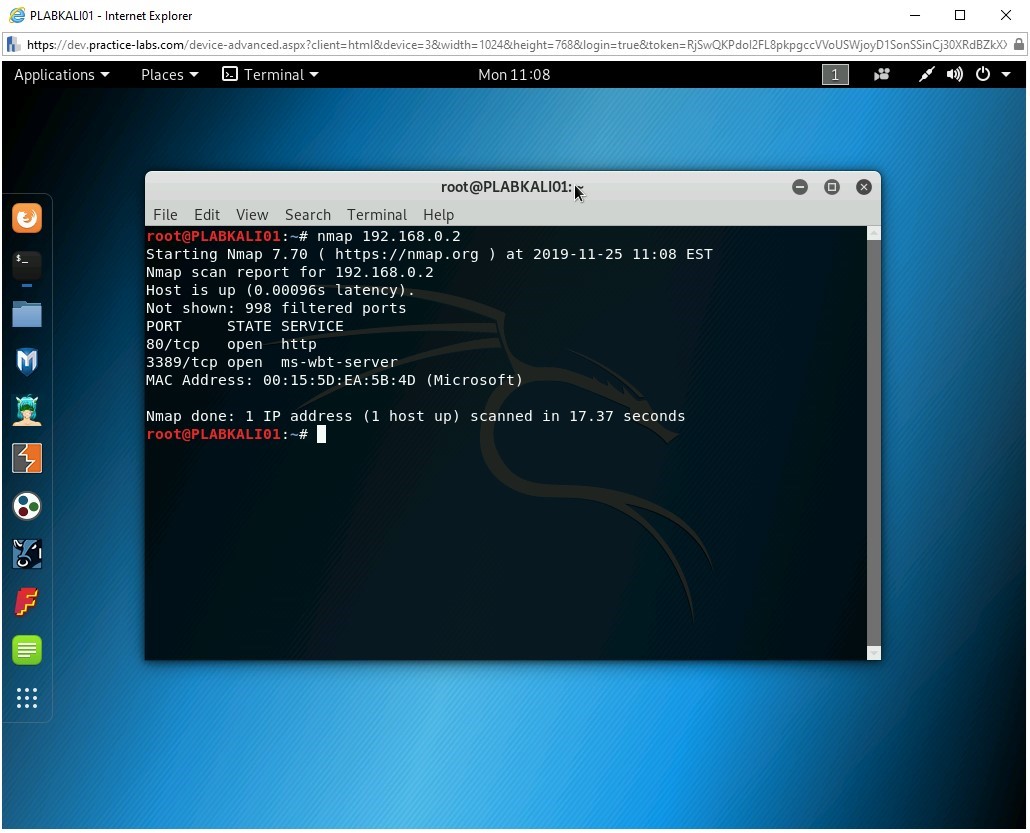
Task: Open the Edit menu of the terminal
Action: tap(206, 214)
